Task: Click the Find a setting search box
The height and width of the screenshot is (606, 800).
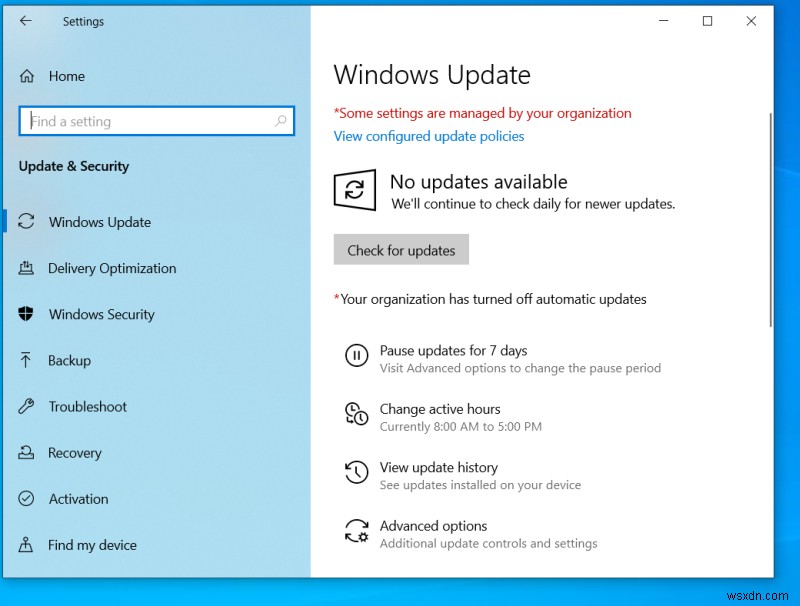Action: [x=156, y=120]
